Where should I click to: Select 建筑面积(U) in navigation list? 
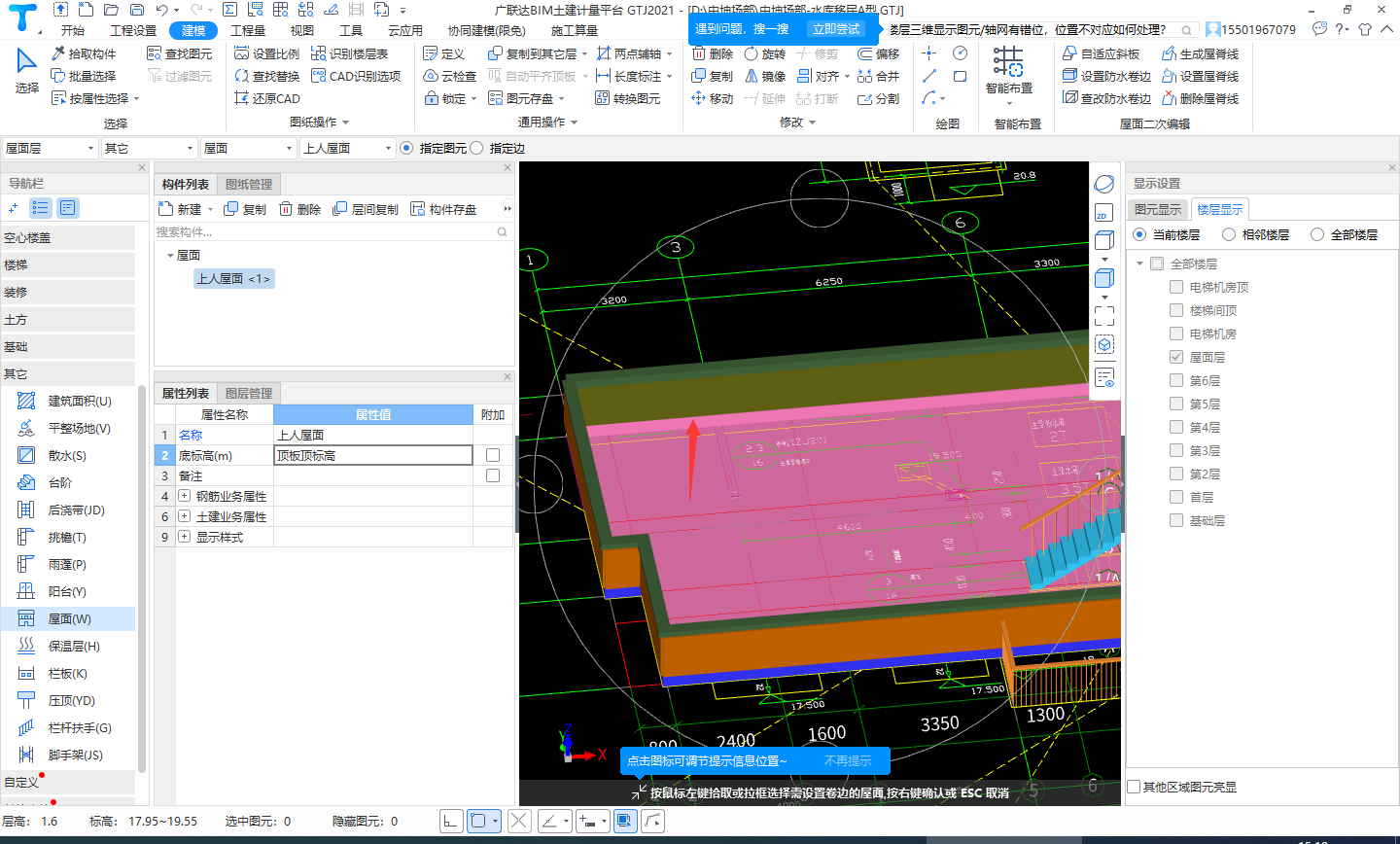pos(68,401)
